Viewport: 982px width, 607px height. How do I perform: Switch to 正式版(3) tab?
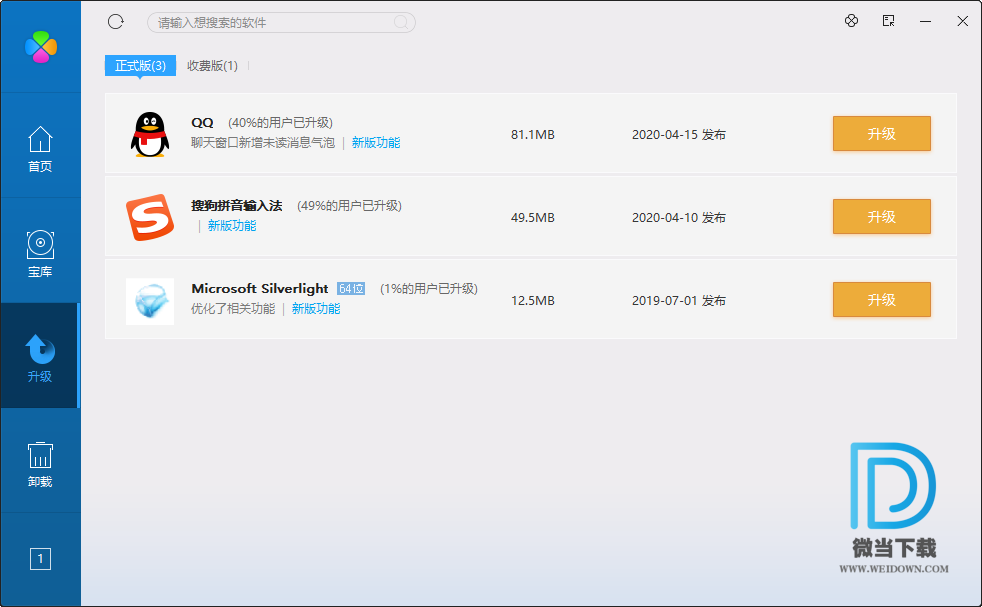140,66
